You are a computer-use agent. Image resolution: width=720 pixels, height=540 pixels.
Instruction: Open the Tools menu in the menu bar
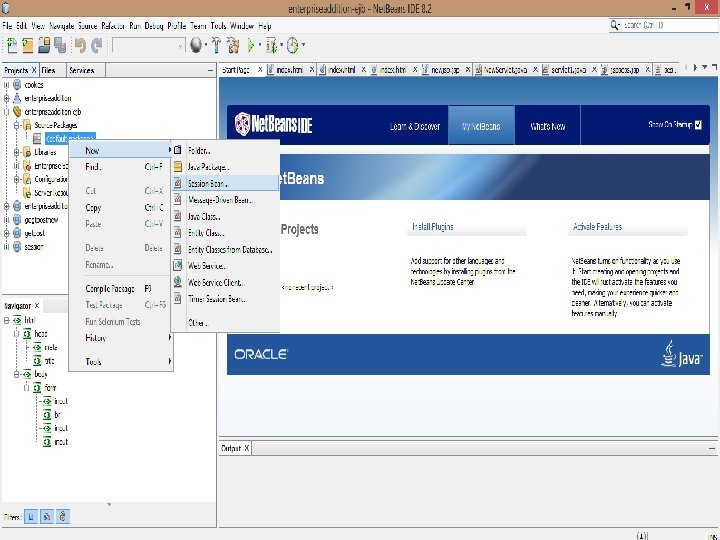point(218,26)
